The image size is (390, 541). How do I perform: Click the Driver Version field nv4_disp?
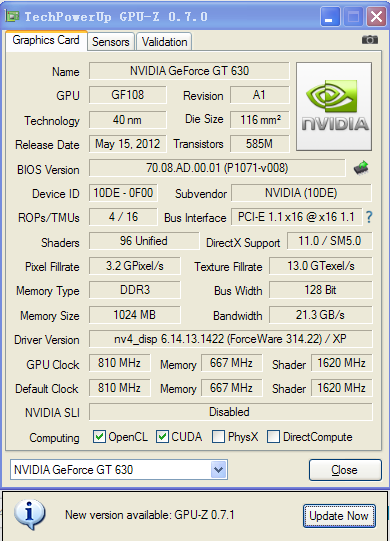point(231,339)
